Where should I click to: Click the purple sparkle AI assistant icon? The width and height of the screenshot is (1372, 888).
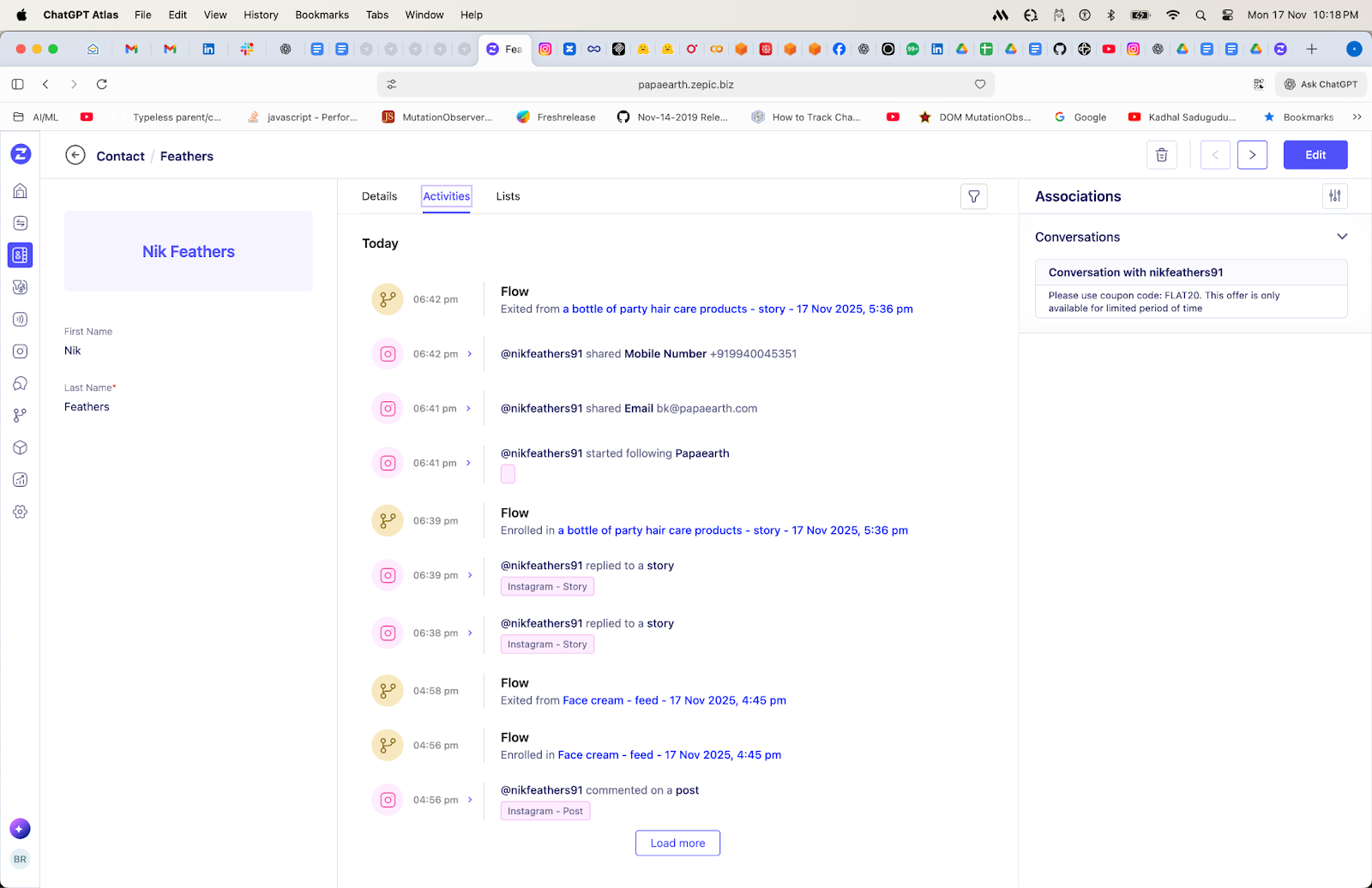20,829
